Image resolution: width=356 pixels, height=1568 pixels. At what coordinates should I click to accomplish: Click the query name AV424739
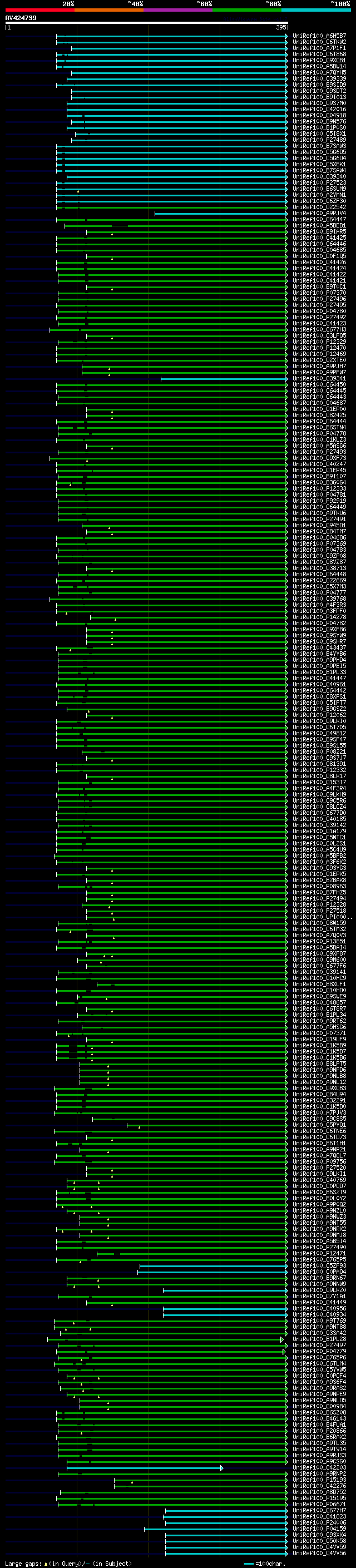[x=21, y=18]
